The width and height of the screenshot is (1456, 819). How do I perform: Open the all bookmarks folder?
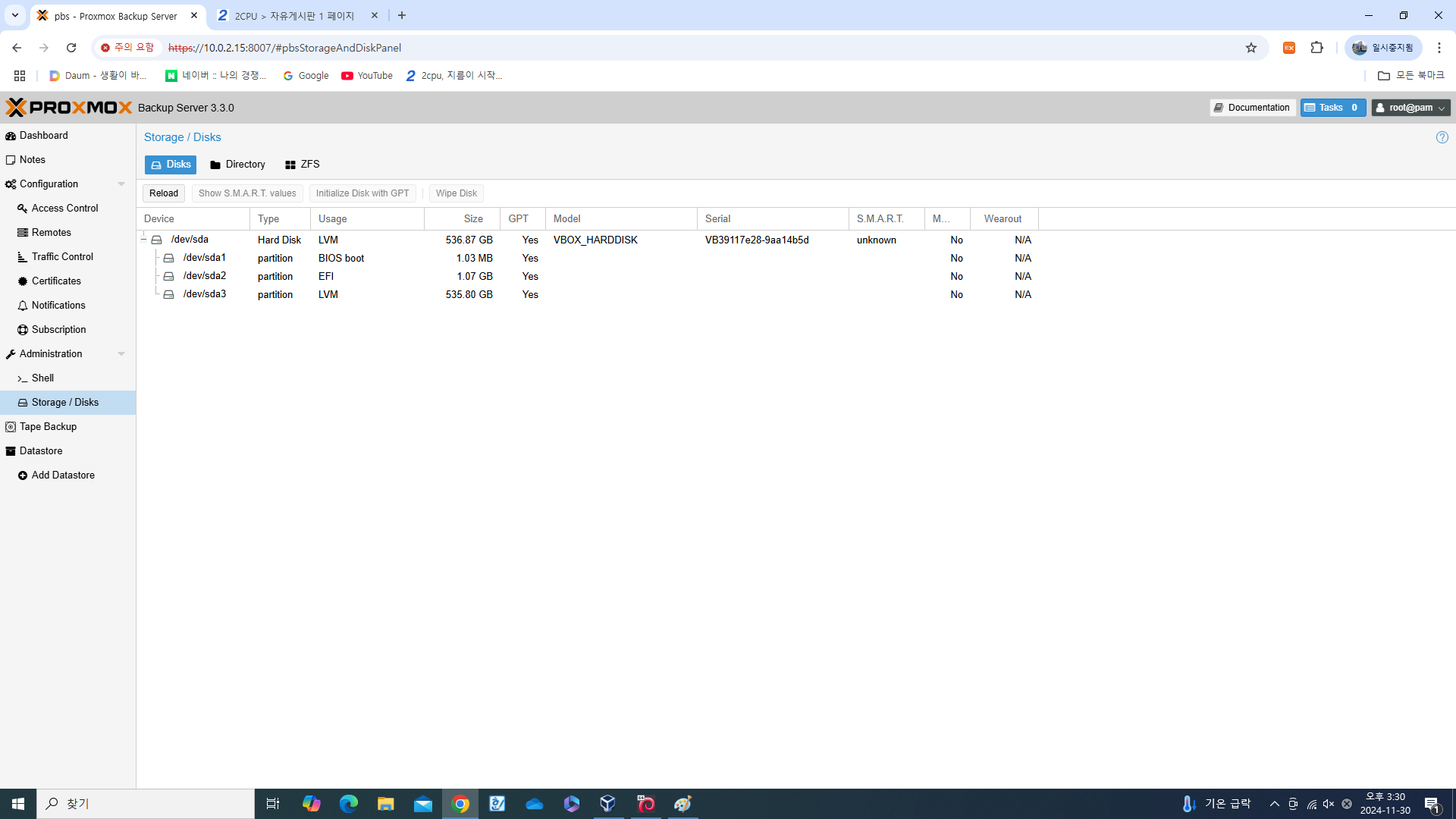[x=1411, y=76]
